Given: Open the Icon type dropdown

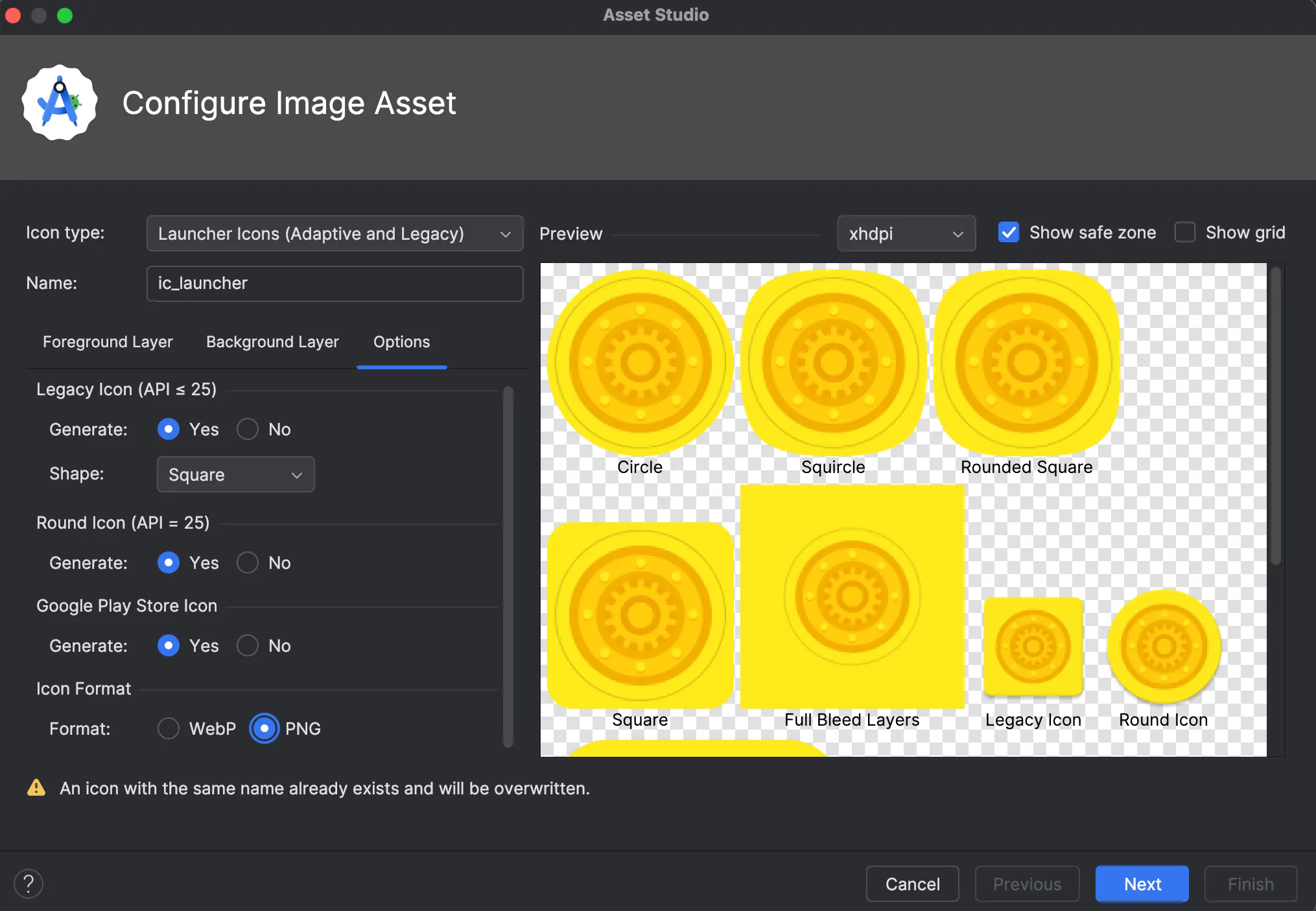Looking at the screenshot, I should 335,233.
